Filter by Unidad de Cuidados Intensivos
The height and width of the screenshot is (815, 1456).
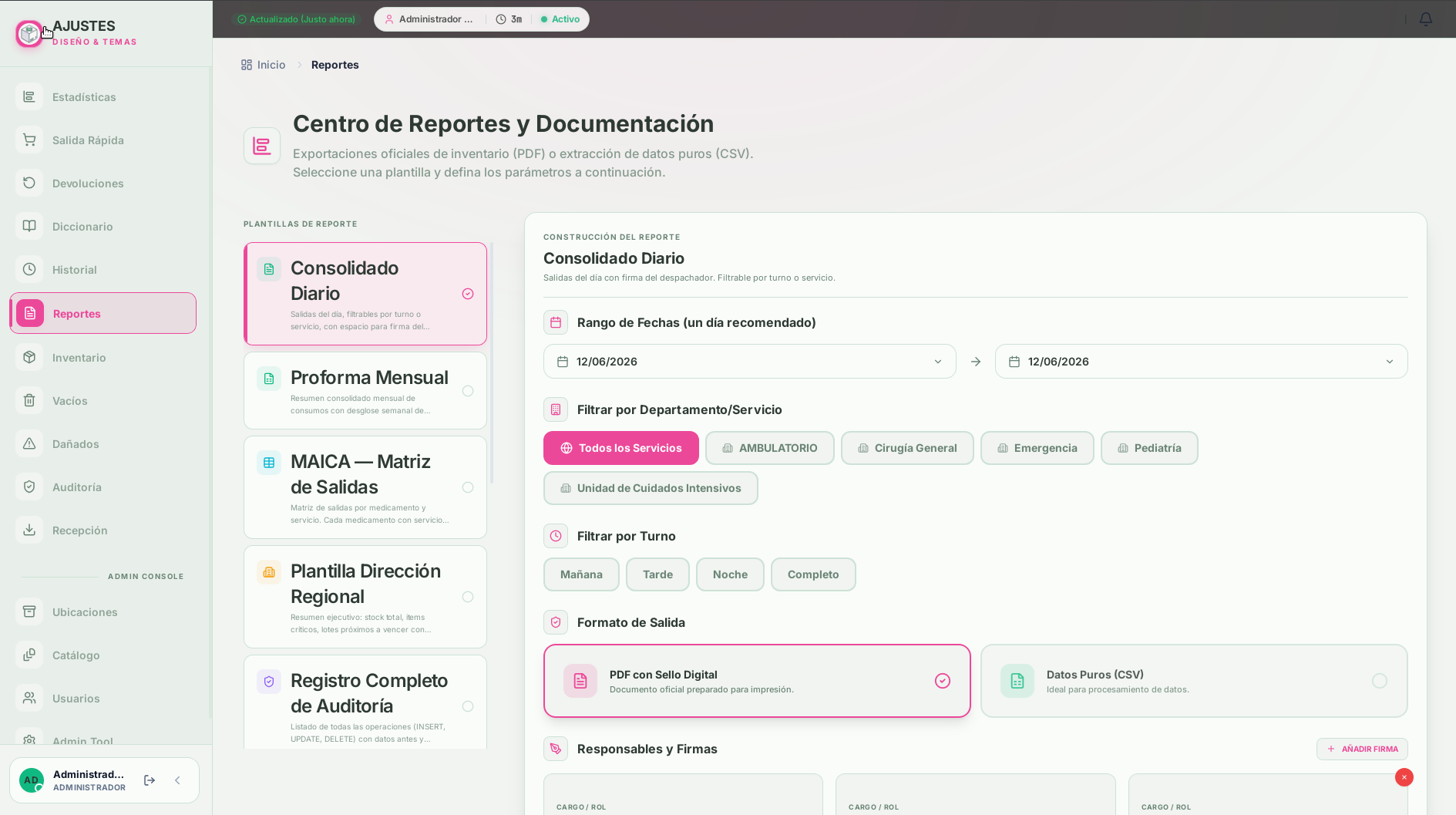tap(651, 488)
